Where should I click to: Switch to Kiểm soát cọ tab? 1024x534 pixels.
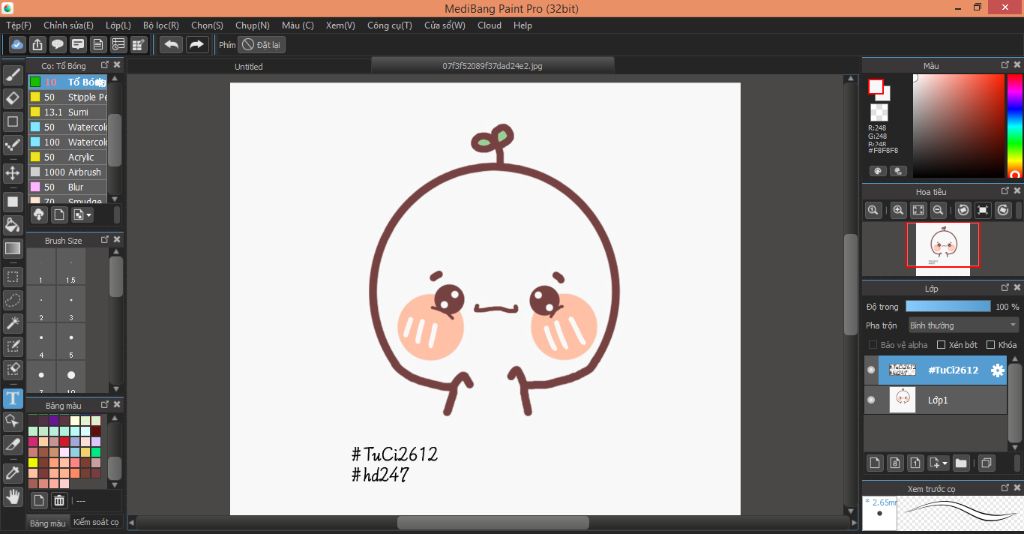(96, 522)
